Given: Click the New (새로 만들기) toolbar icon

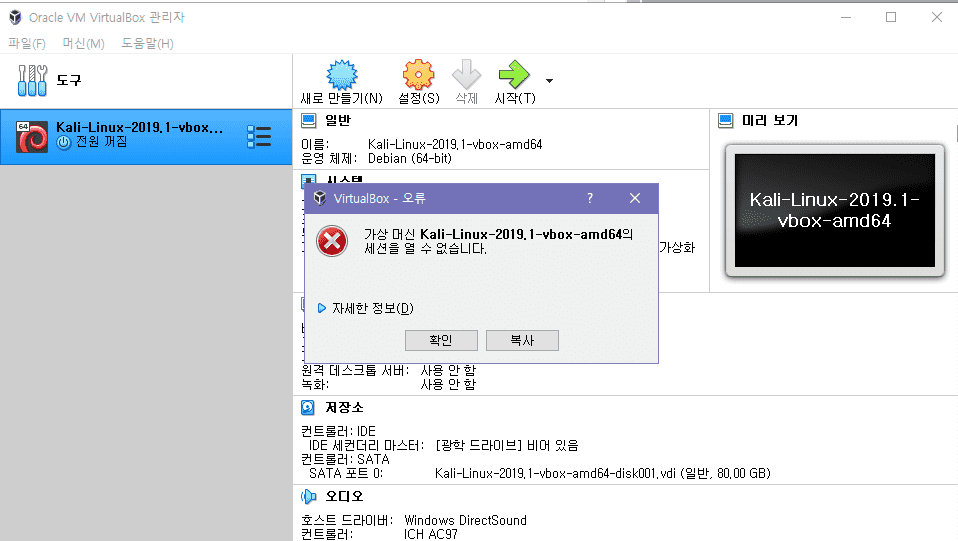Looking at the screenshot, I should pos(342,75).
